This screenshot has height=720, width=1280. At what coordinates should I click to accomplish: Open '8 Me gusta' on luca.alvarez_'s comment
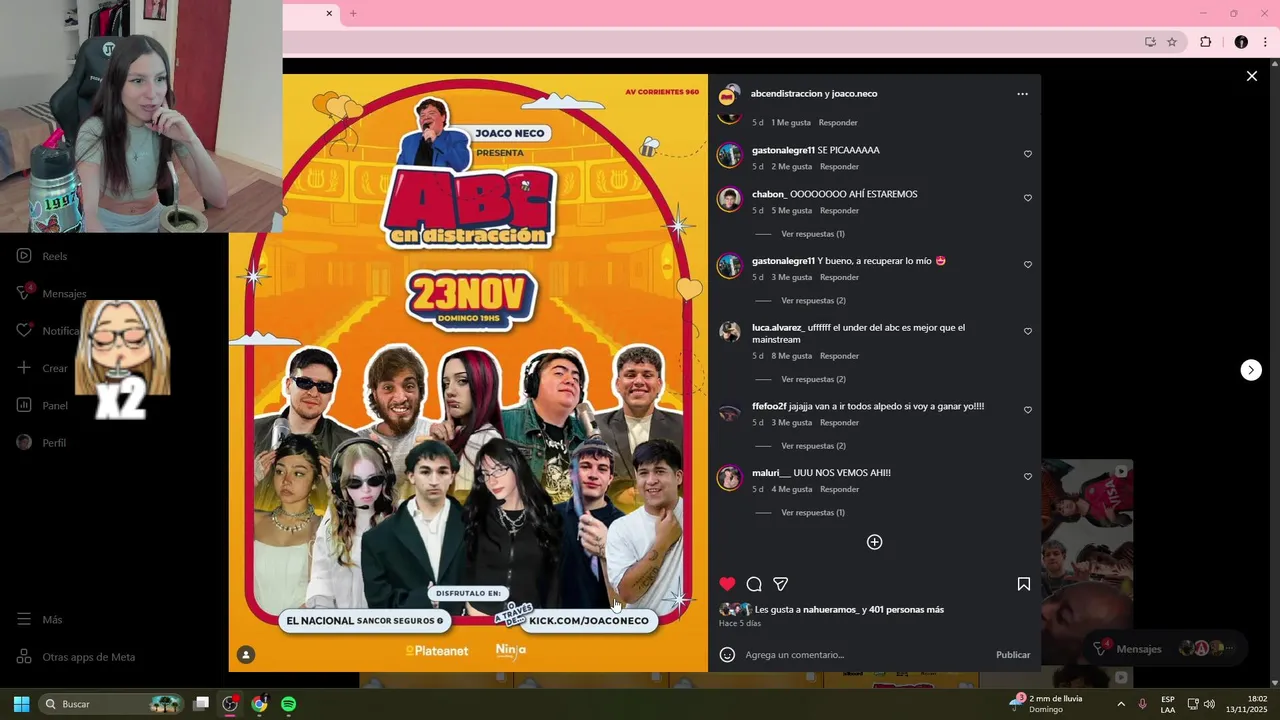pyautogui.click(x=791, y=356)
